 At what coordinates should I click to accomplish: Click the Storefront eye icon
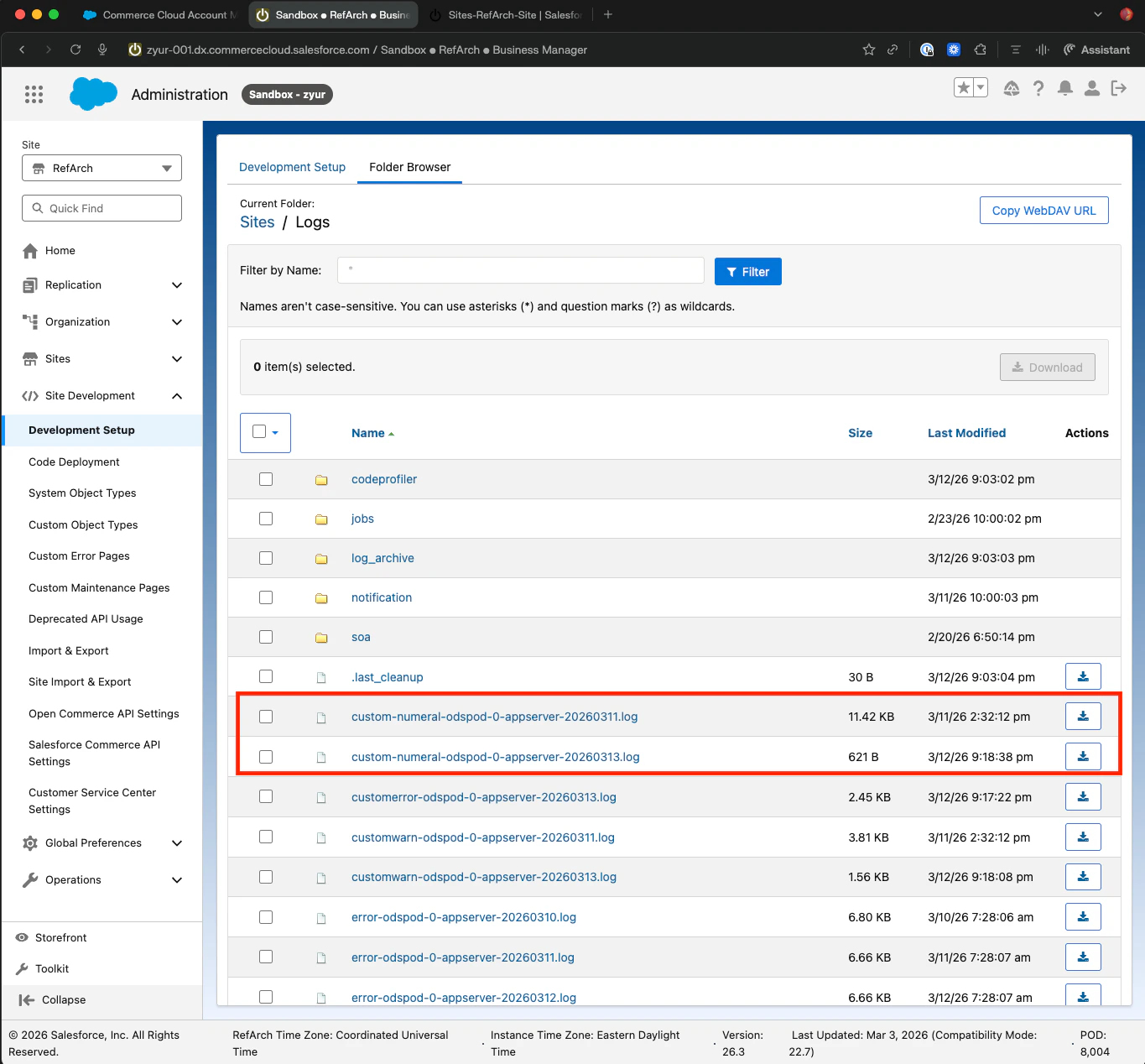[22, 937]
